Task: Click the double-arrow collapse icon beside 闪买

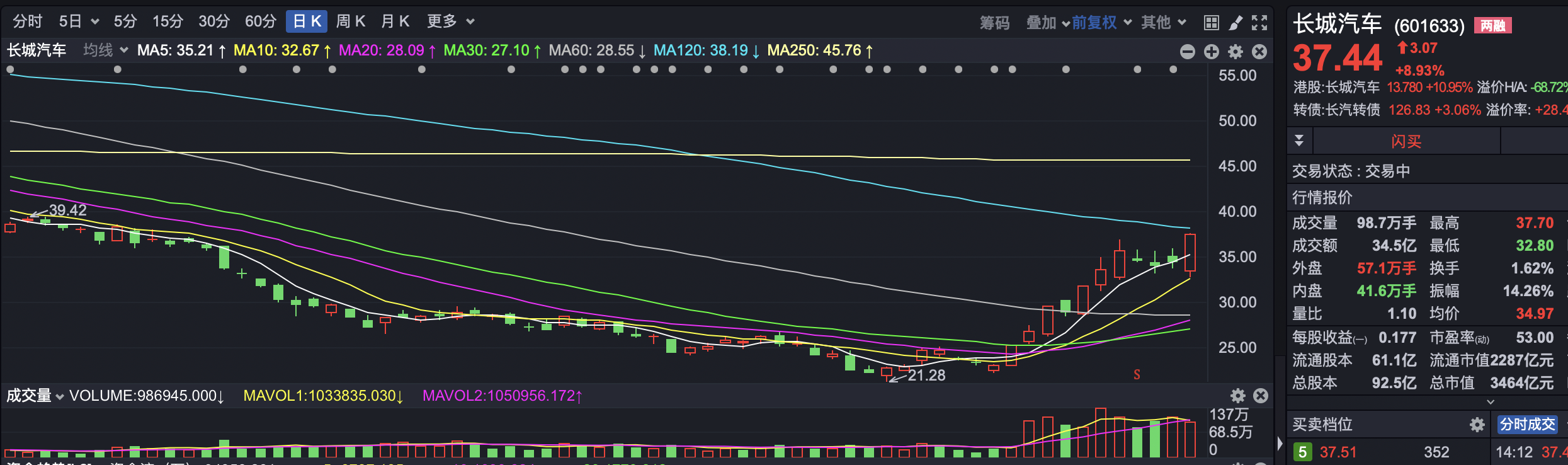Action: tap(1299, 140)
